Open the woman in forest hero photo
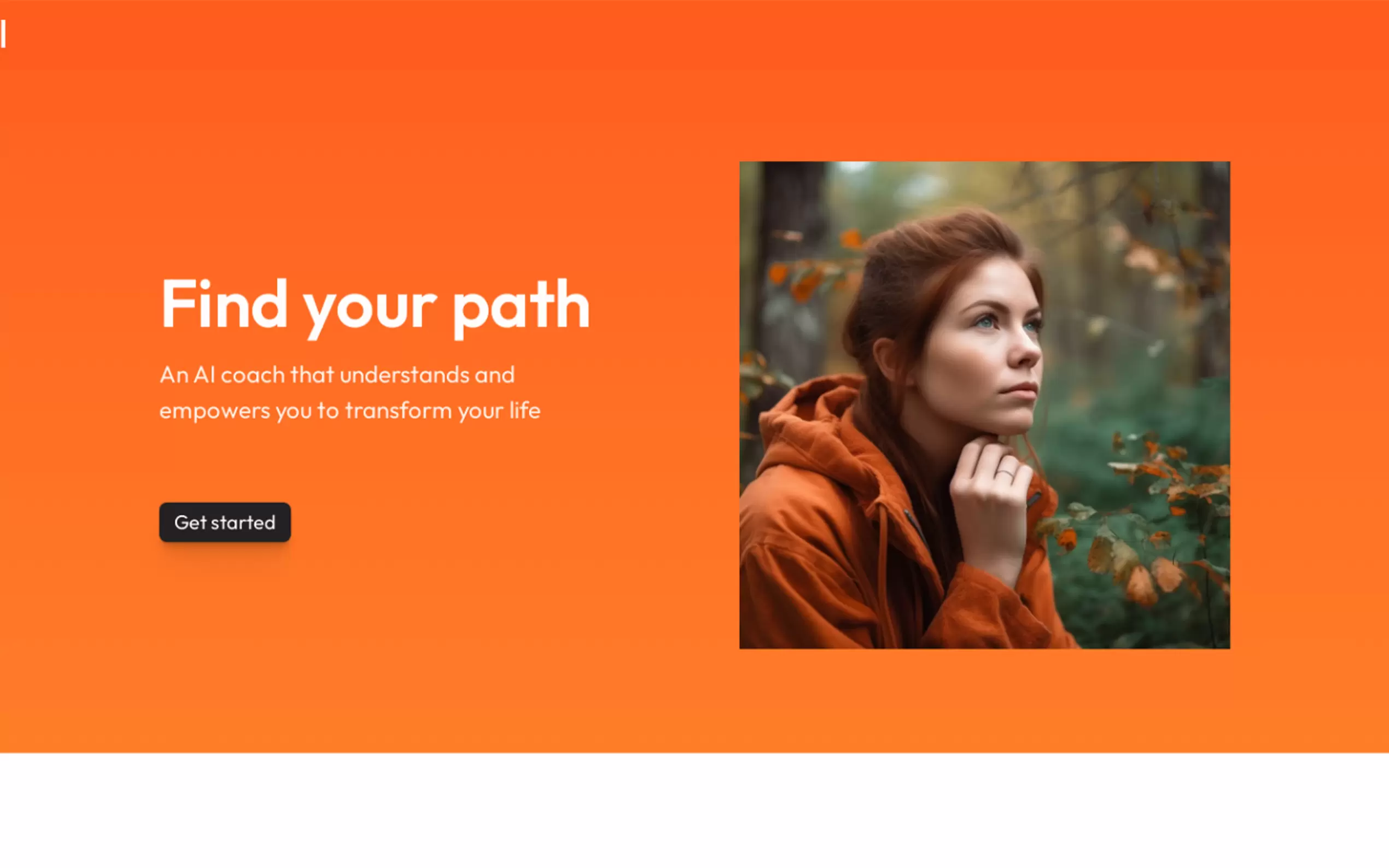The height and width of the screenshot is (868, 1389). point(984,404)
